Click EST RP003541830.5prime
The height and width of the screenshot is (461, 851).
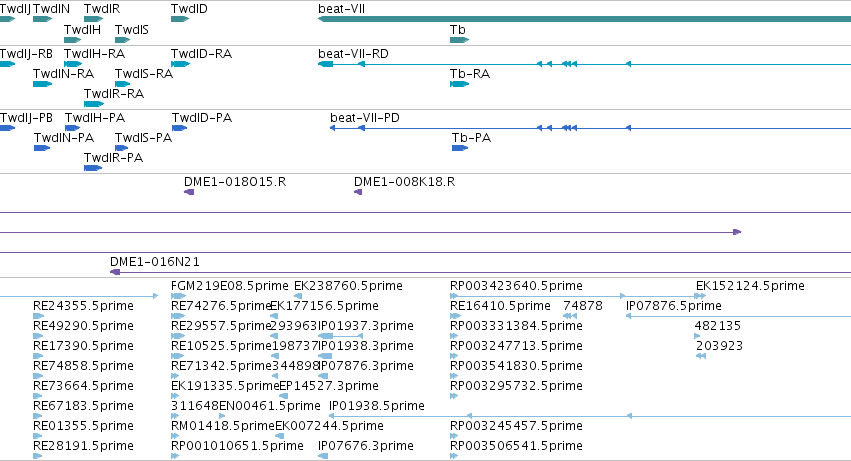(516, 366)
